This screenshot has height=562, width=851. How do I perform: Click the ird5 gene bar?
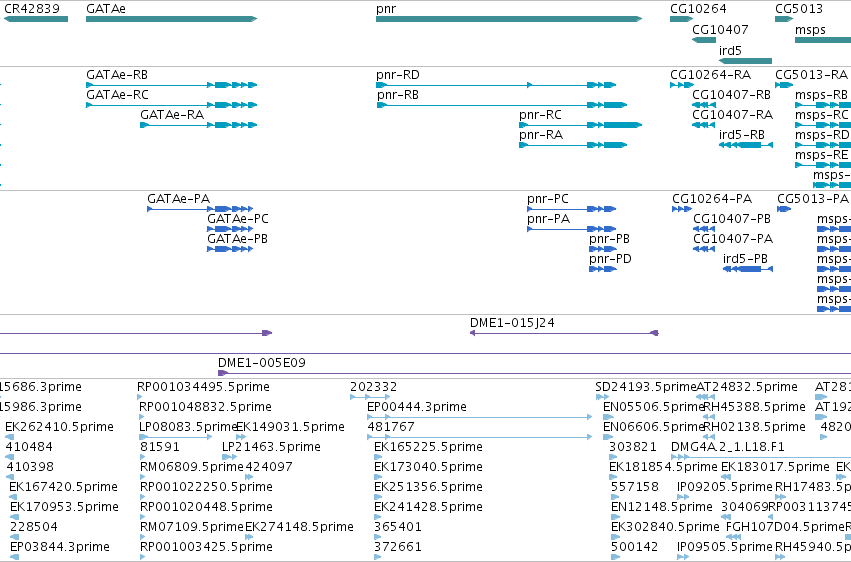(745, 61)
